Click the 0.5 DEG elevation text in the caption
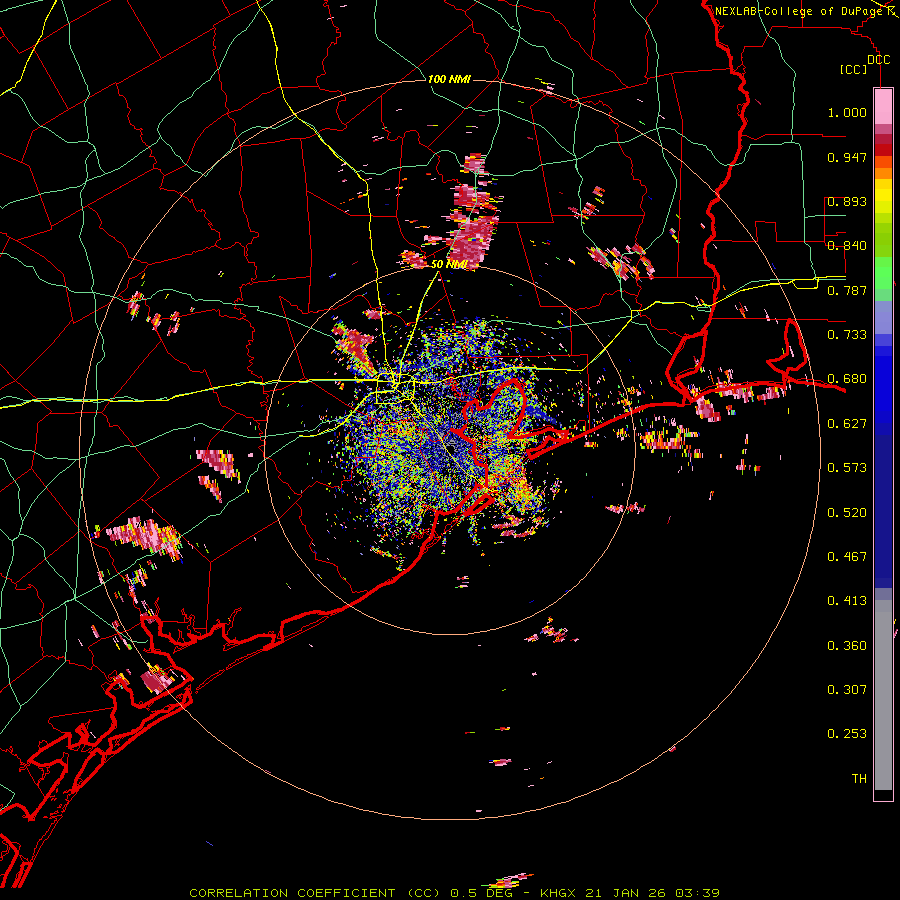900x900 pixels. coord(481,893)
